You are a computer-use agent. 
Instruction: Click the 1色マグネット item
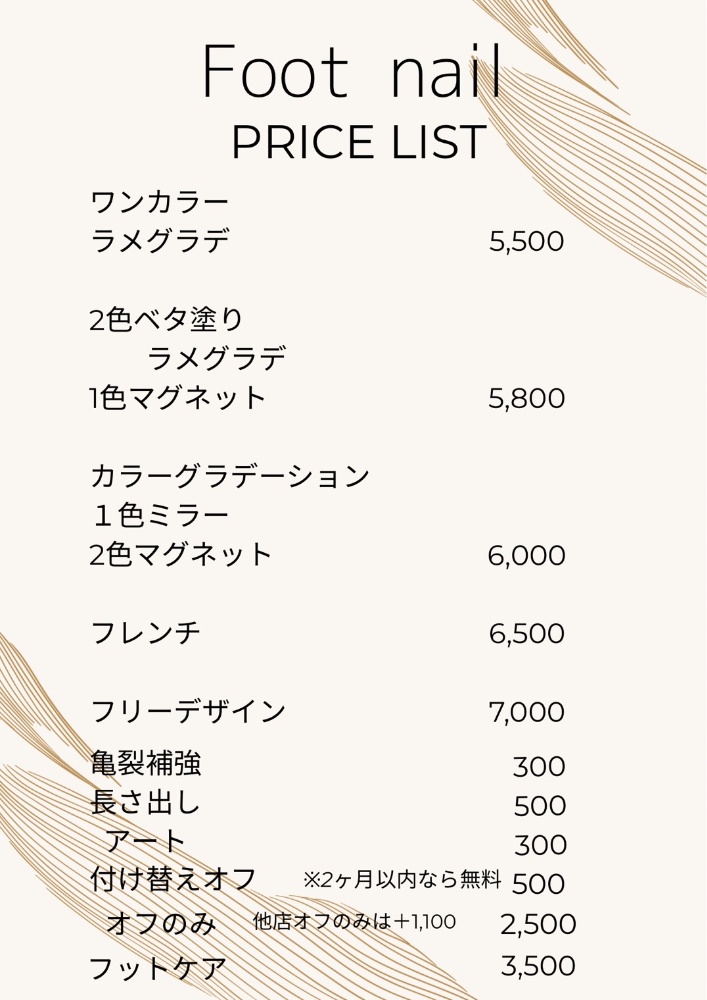(178, 398)
